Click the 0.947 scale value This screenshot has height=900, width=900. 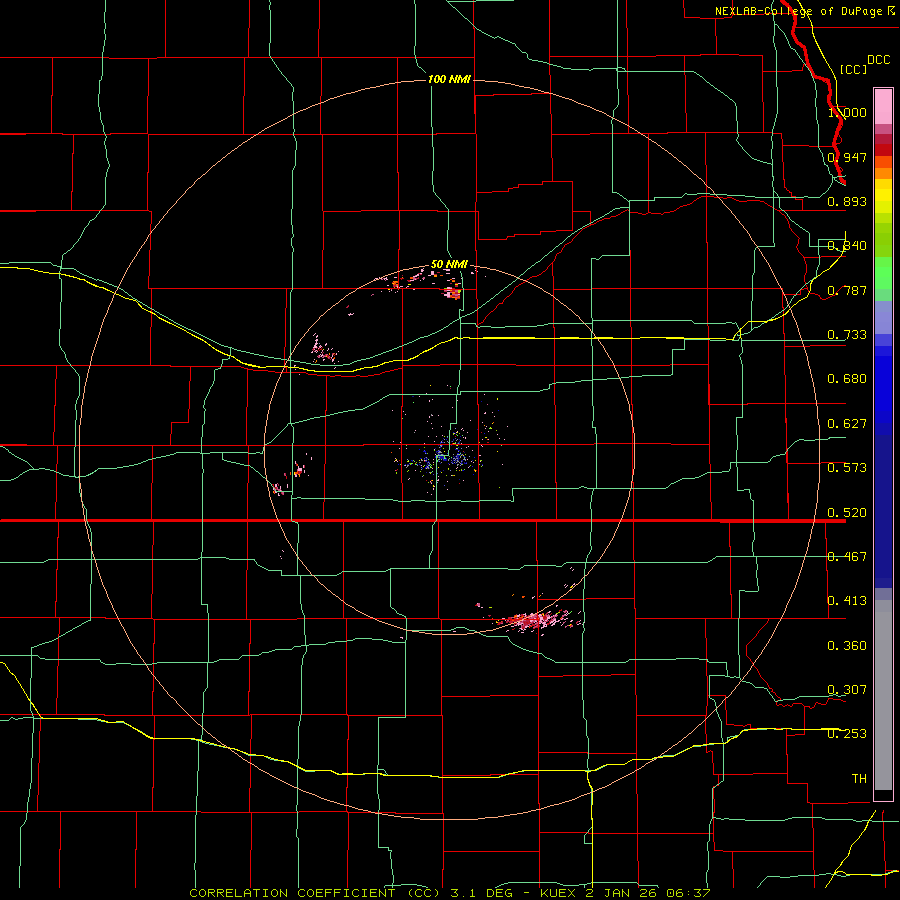(x=847, y=157)
